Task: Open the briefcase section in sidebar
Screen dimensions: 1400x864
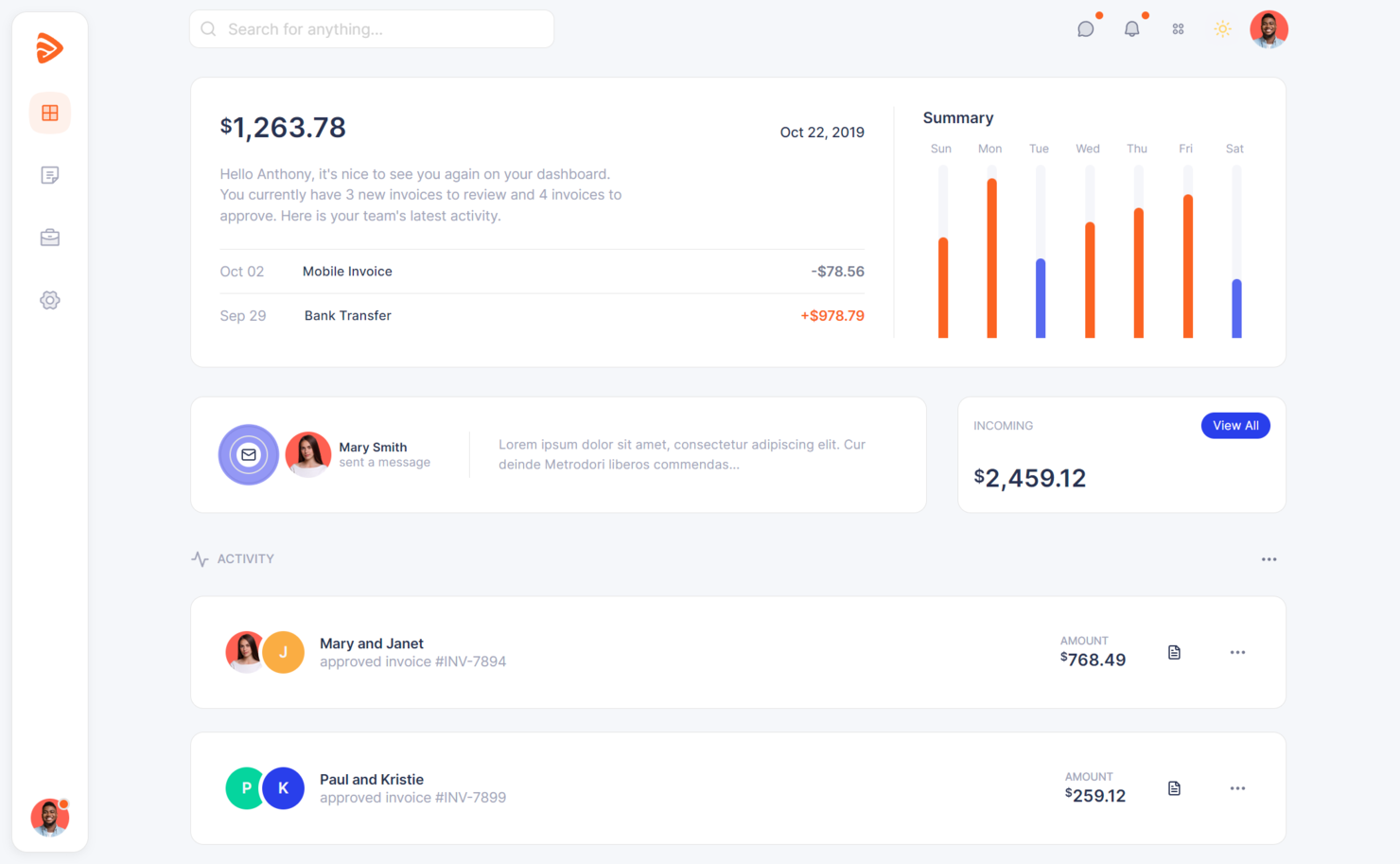Action: 49,238
